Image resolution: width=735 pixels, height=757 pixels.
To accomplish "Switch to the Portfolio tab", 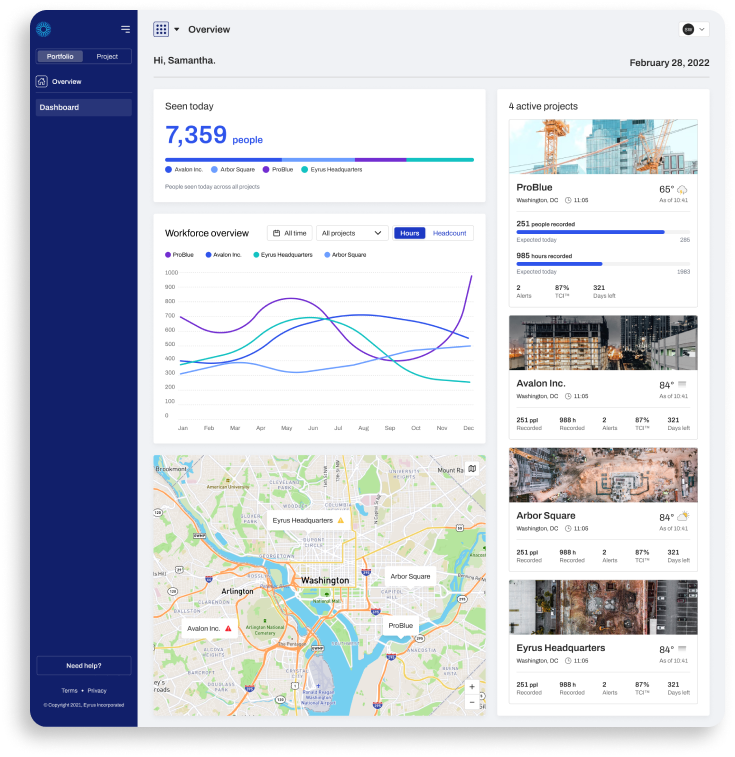I will click(60, 56).
